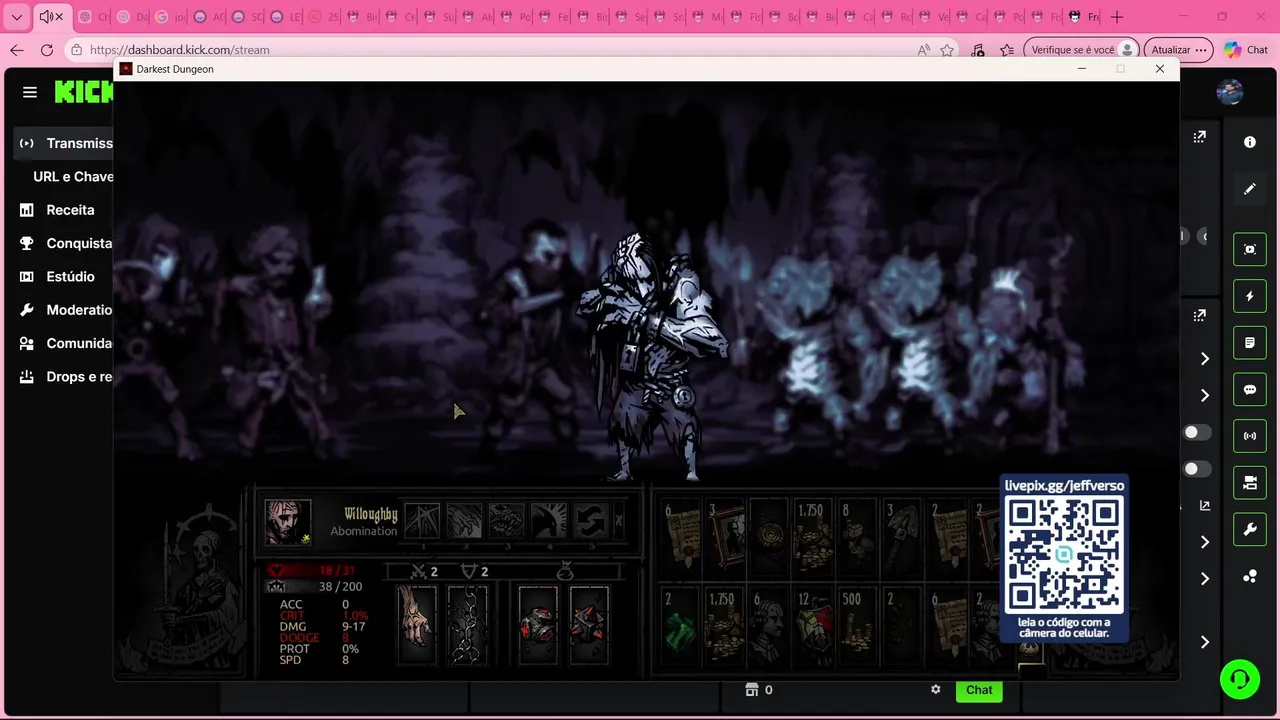Select the fifth transform skill icon
1280x720 pixels.
click(590, 521)
